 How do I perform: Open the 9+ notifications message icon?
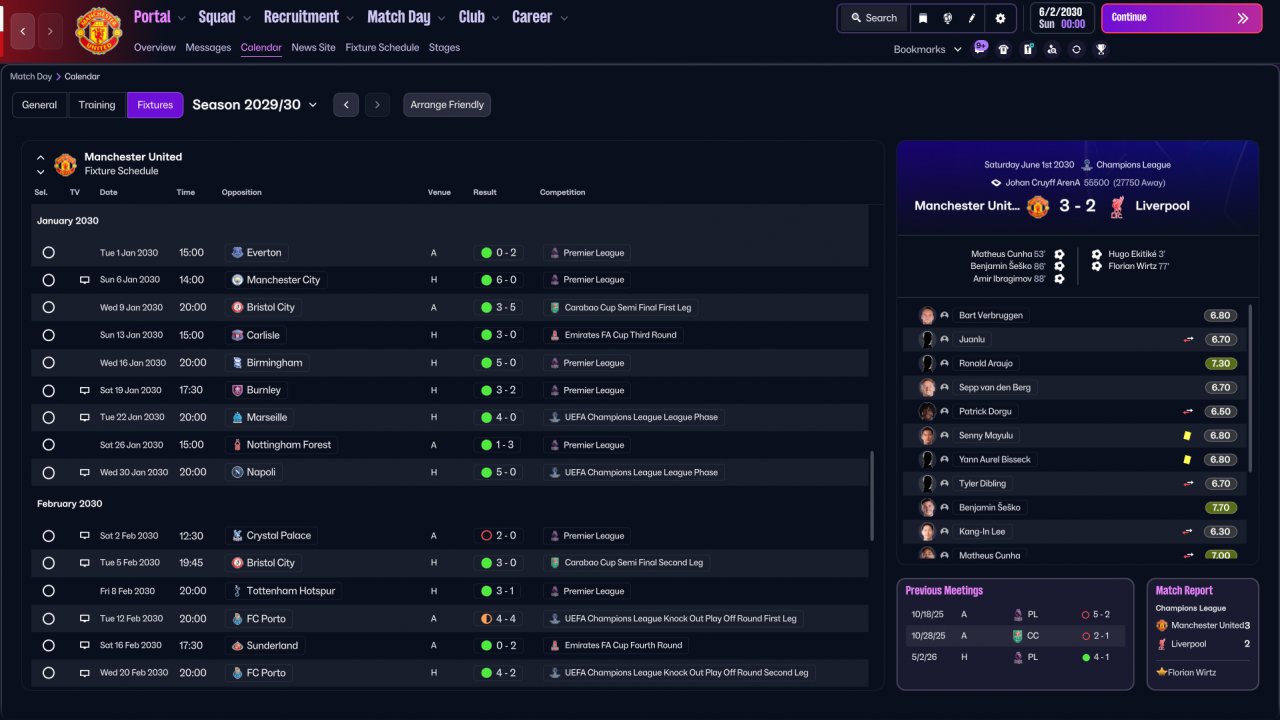click(980, 48)
